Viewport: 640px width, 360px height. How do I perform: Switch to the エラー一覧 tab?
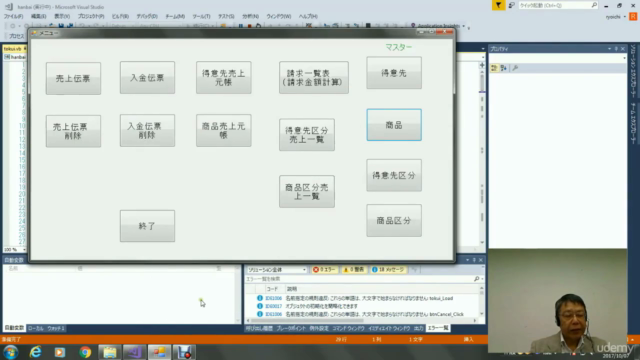(438, 328)
